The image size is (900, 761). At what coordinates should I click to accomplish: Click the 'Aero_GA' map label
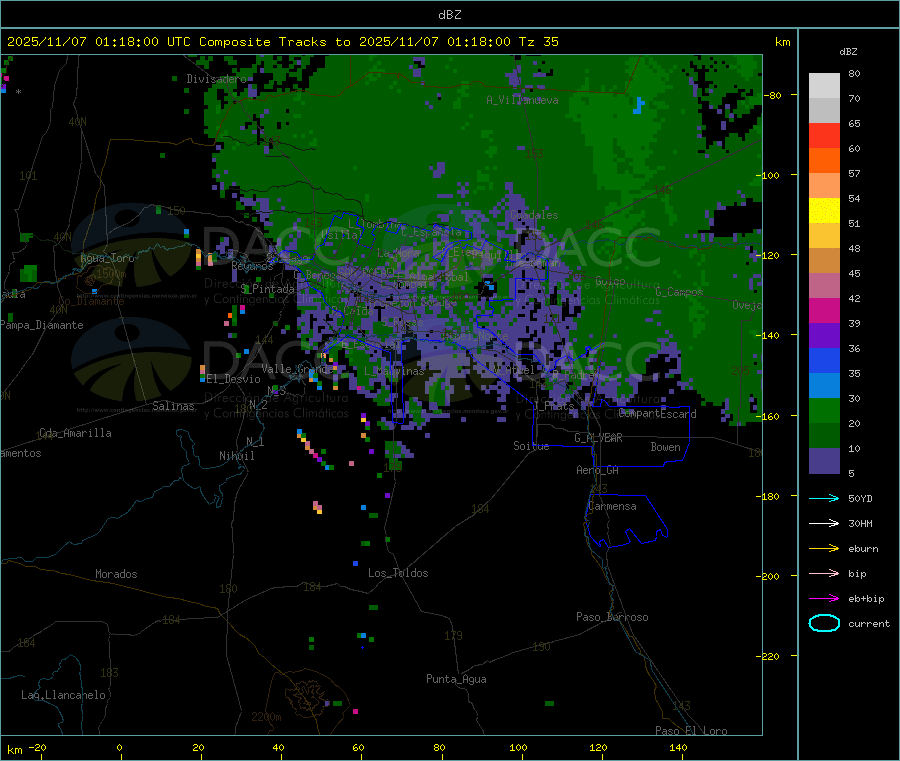coord(598,470)
